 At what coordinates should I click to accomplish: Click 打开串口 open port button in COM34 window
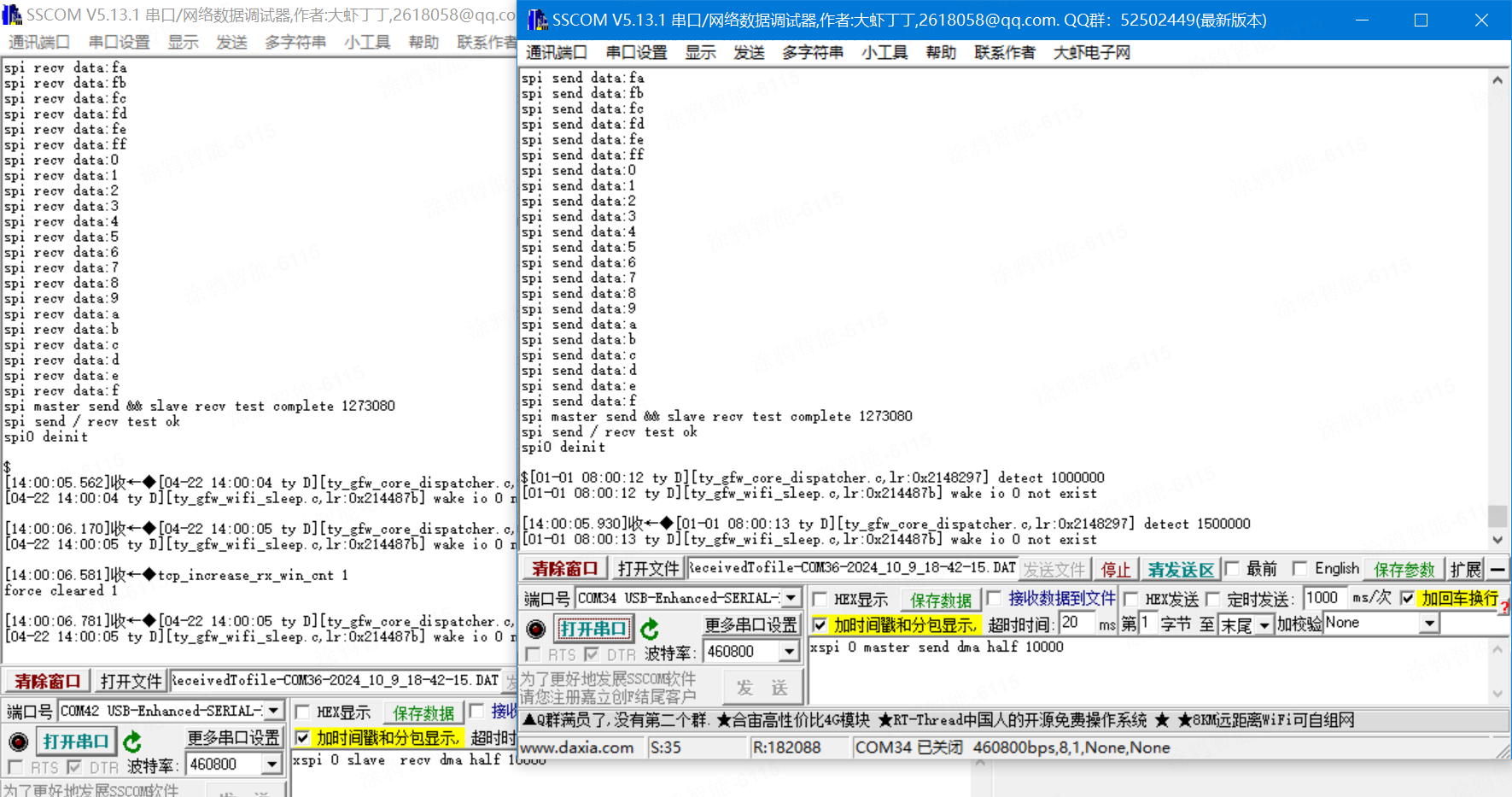593,629
